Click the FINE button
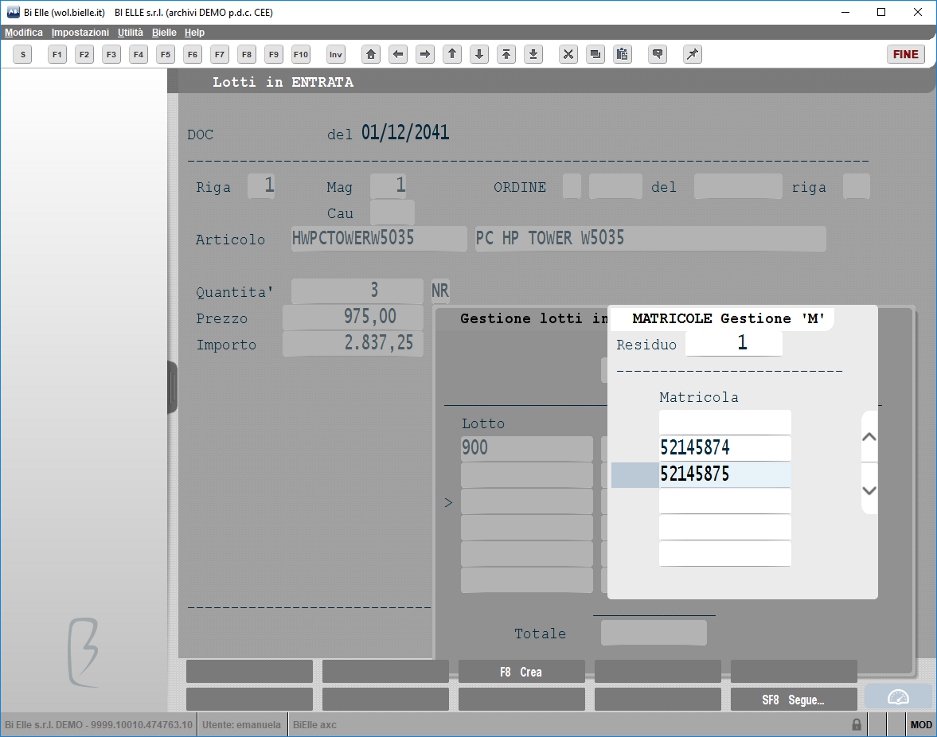Screen dimensions: 937x737 point(905,54)
